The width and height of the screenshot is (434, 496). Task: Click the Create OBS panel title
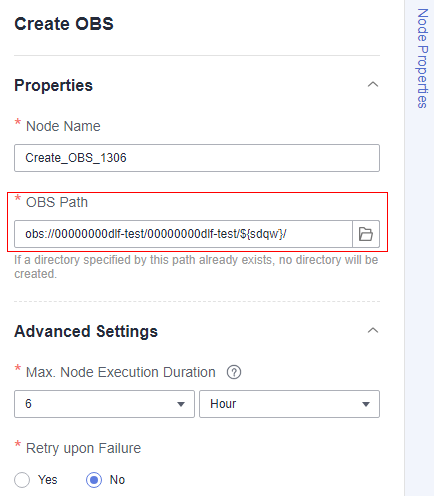tap(64, 24)
